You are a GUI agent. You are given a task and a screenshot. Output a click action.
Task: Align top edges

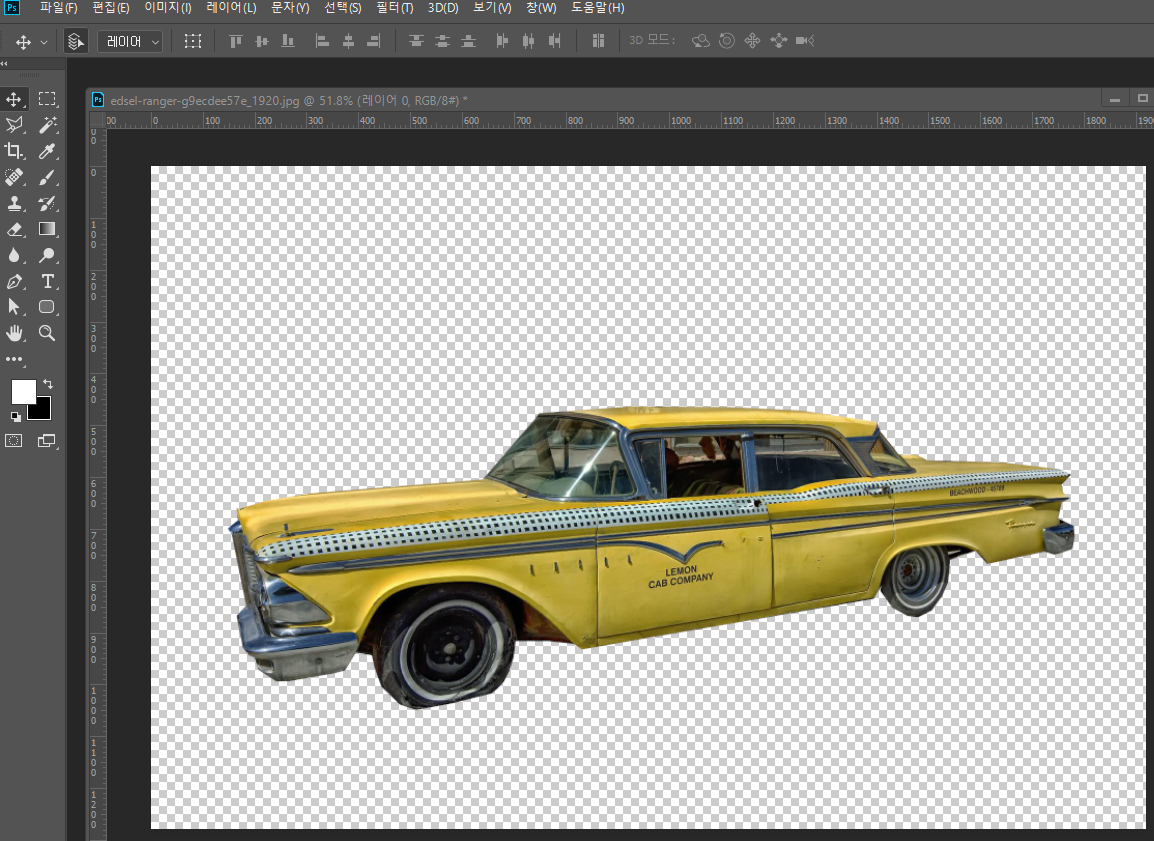click(236, 41)
